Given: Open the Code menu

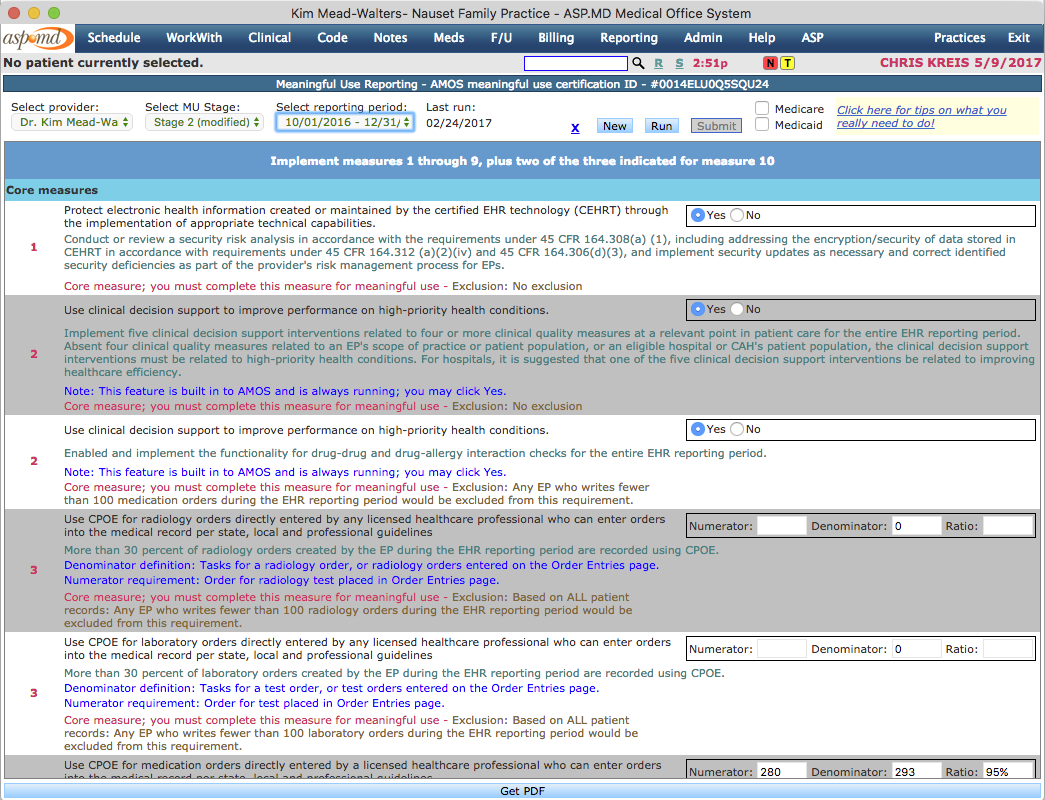Looking at the screenshot, I should [x=333, y=38].
